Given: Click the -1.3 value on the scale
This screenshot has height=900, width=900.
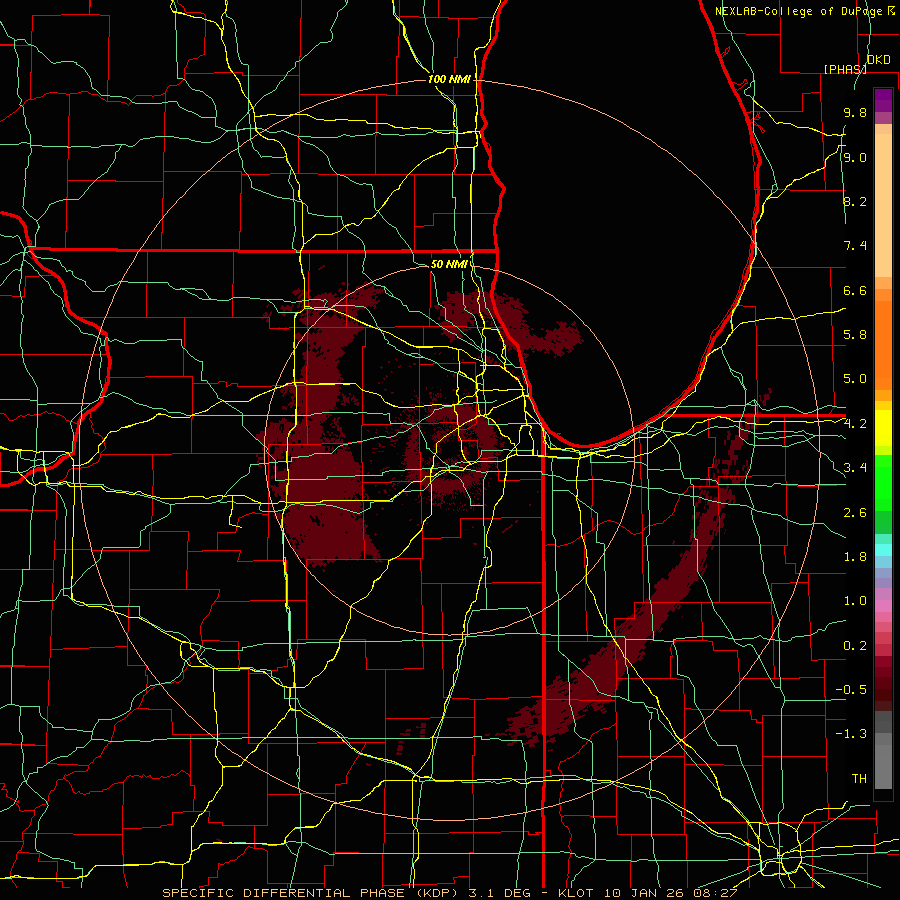Looking at the screenshot, I should (851, 734).
